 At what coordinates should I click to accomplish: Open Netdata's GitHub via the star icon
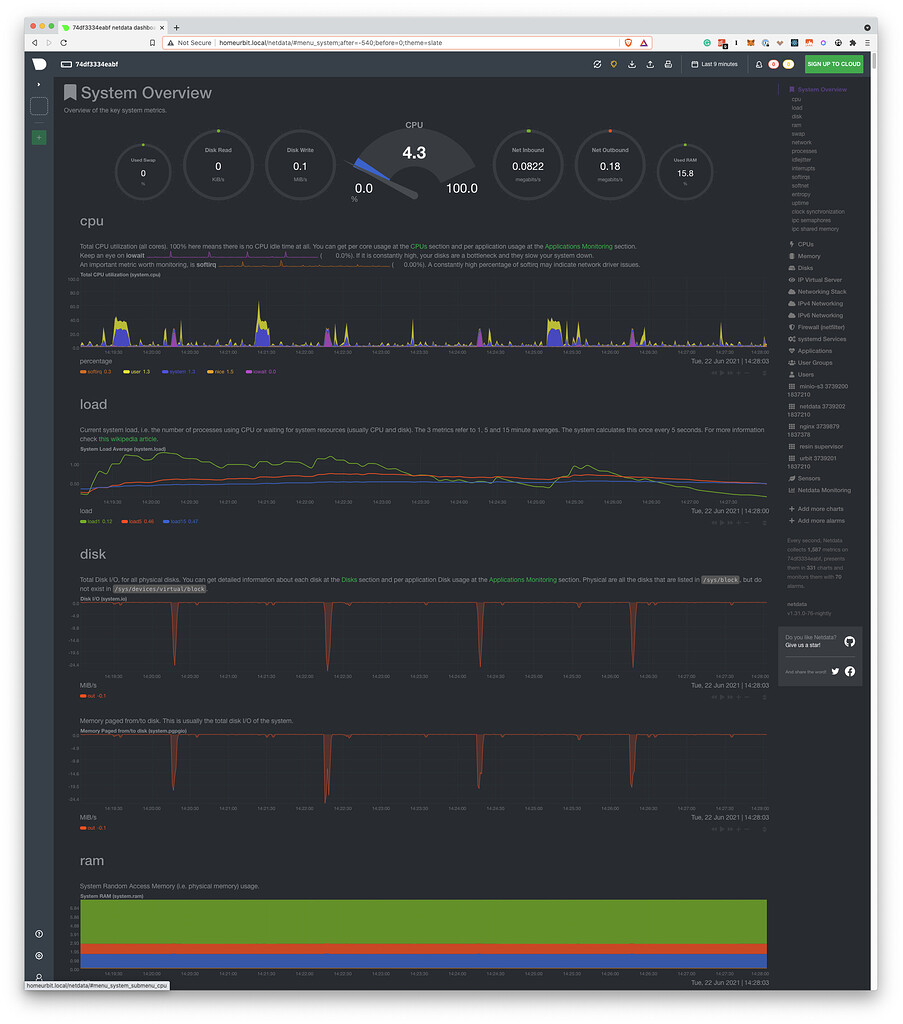[849, 641]
